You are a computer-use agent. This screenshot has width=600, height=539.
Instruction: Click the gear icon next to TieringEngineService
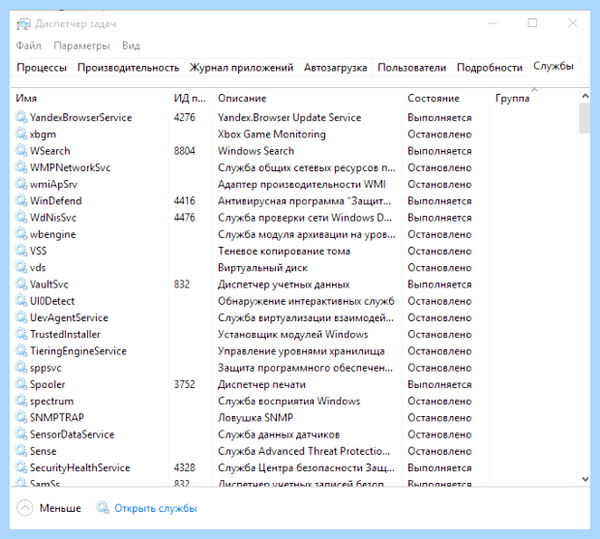click(21, 350)
